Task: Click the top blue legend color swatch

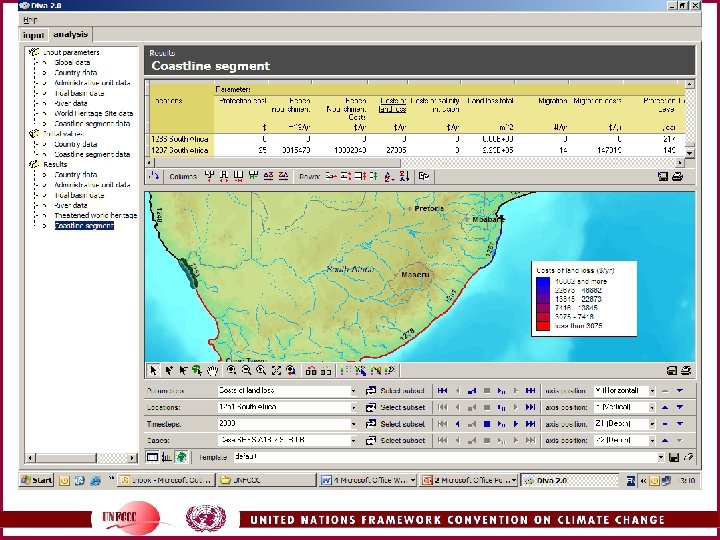Action: pos(542,283)
